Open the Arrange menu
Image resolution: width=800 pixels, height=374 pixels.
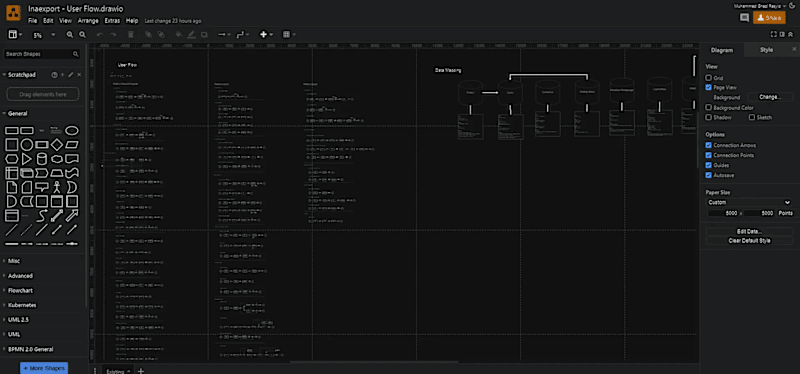[x=88, y=21]
